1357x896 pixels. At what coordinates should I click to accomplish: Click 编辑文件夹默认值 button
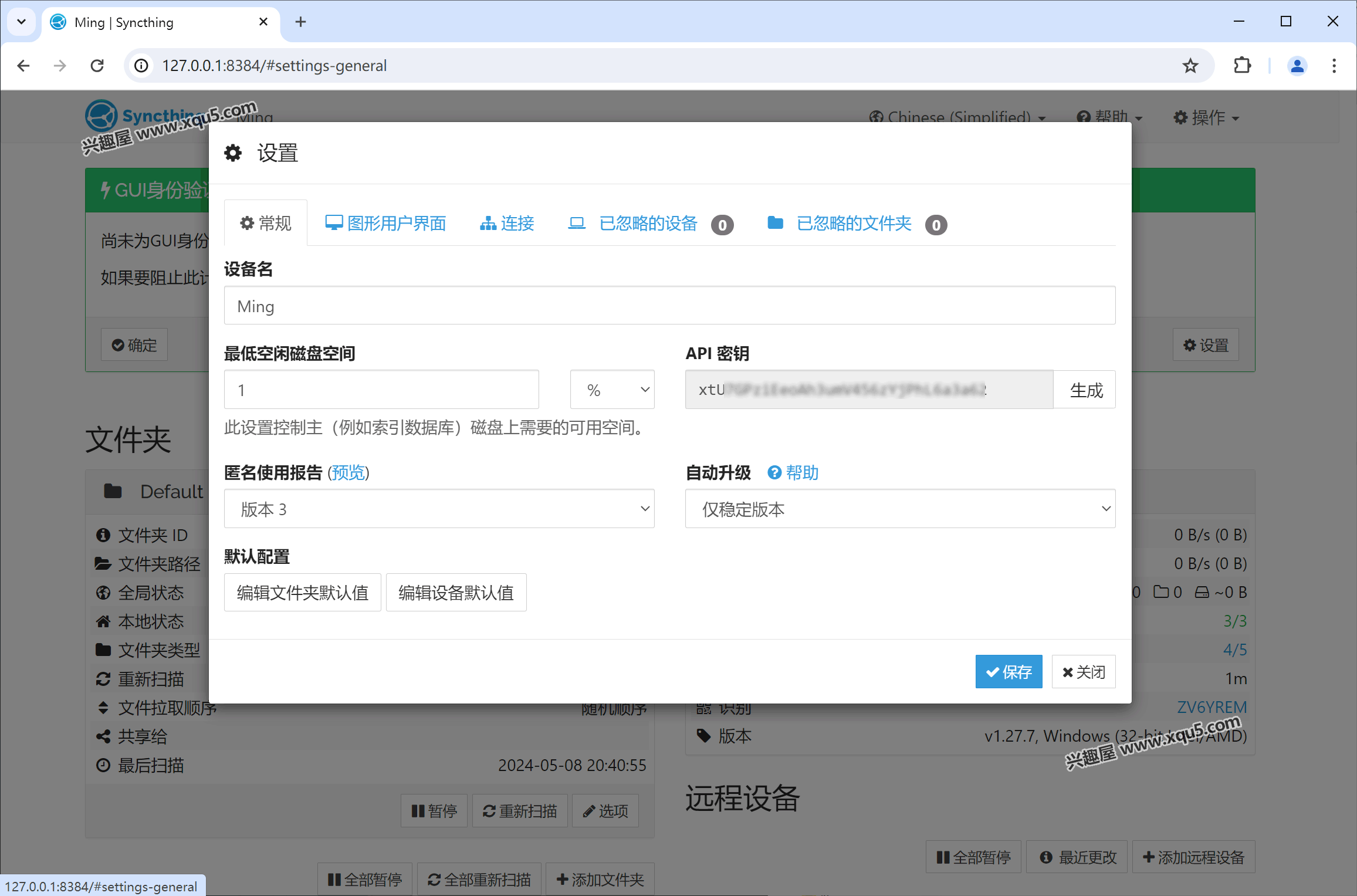(x=303, y=593)
